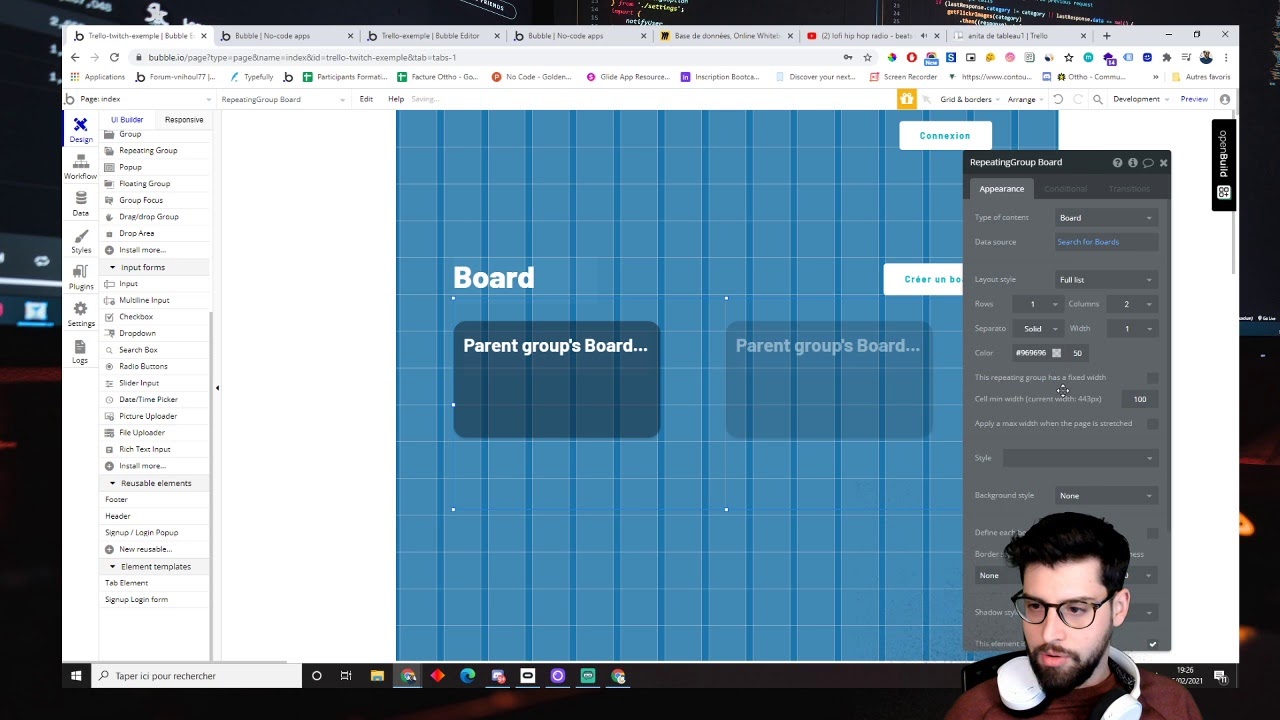Open the Styles section
The image size is (1280, 720).
click(81, 241)
